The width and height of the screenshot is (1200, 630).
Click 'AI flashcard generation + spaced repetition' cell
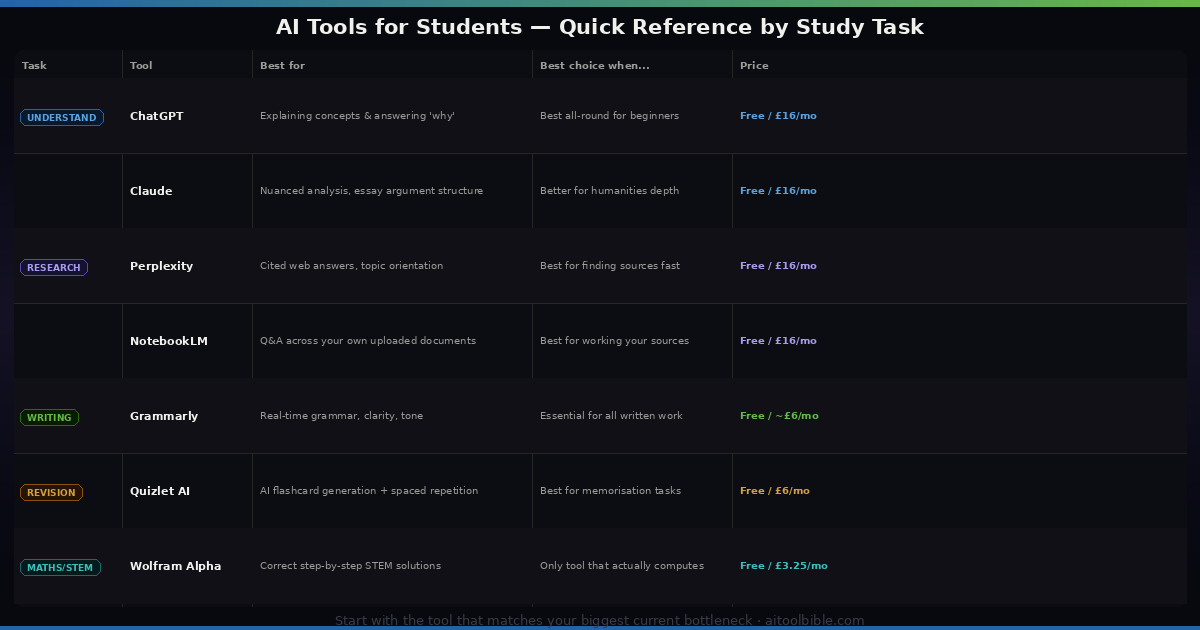369,491
